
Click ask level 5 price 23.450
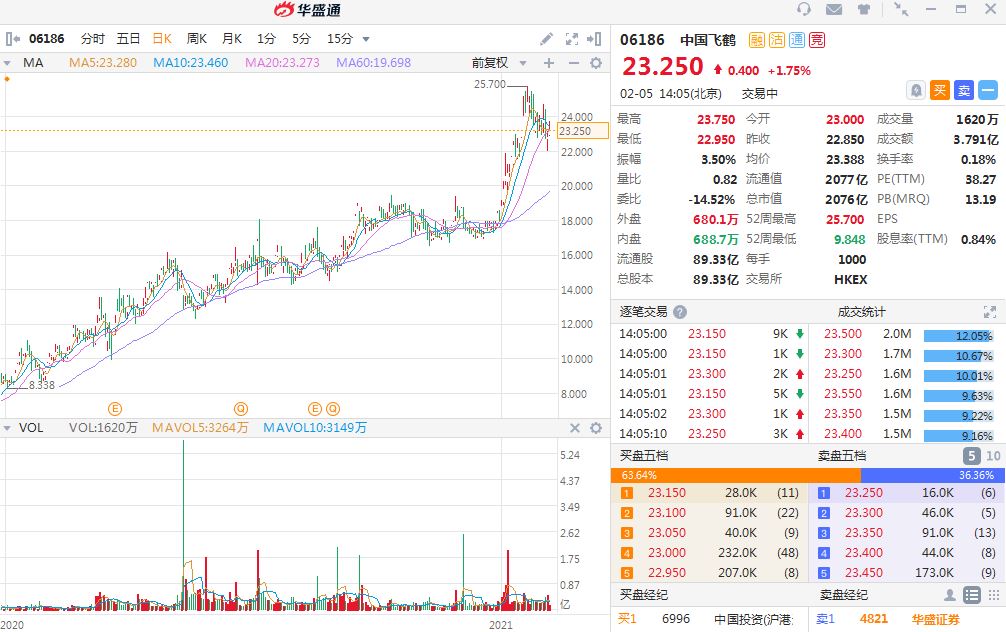coord(864,572)
